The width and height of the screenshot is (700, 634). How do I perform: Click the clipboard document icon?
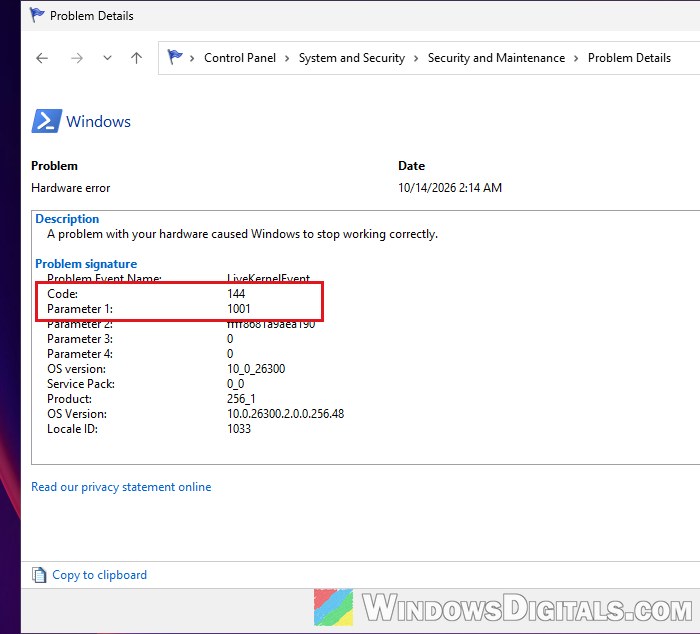click(x=39, y=575)
